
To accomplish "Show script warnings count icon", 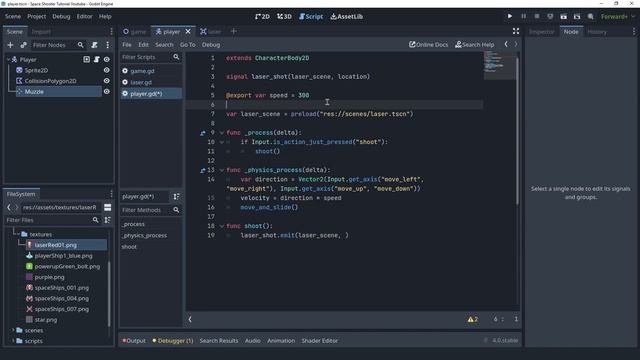I will coord(473,319).
